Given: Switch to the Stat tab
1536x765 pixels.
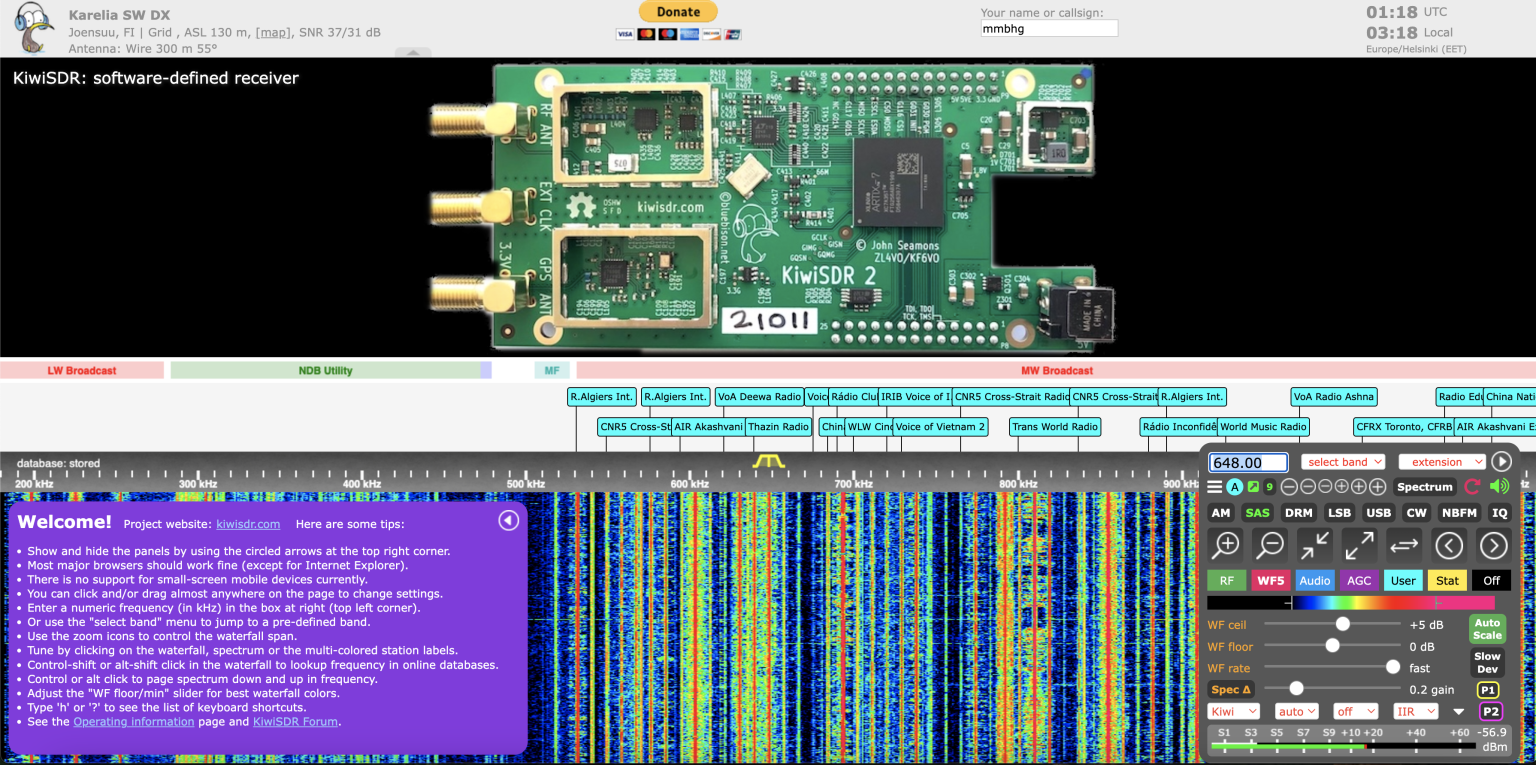Looking at the screenshot, I should (1447, 580).
